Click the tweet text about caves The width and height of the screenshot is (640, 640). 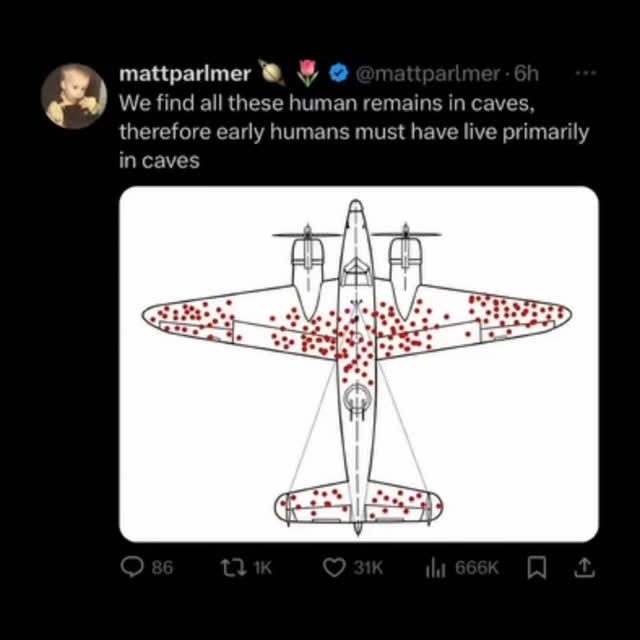click(353, 131)
